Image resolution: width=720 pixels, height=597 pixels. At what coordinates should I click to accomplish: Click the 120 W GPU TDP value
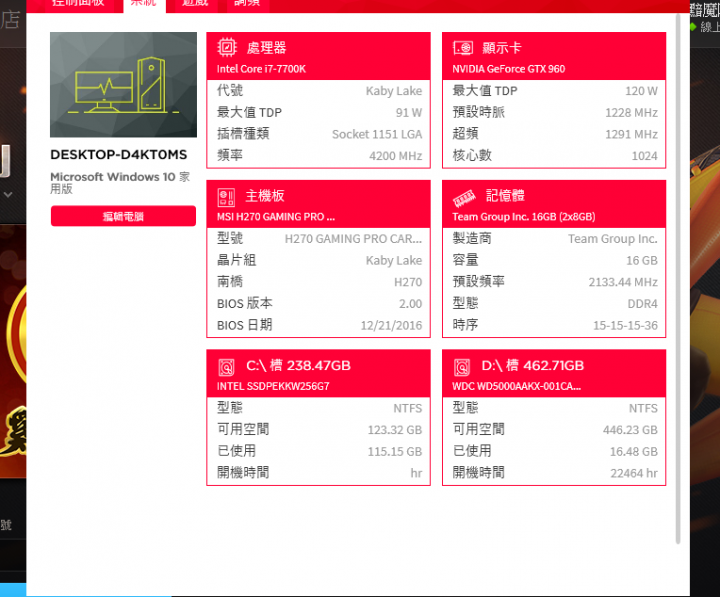click(641, 91)
